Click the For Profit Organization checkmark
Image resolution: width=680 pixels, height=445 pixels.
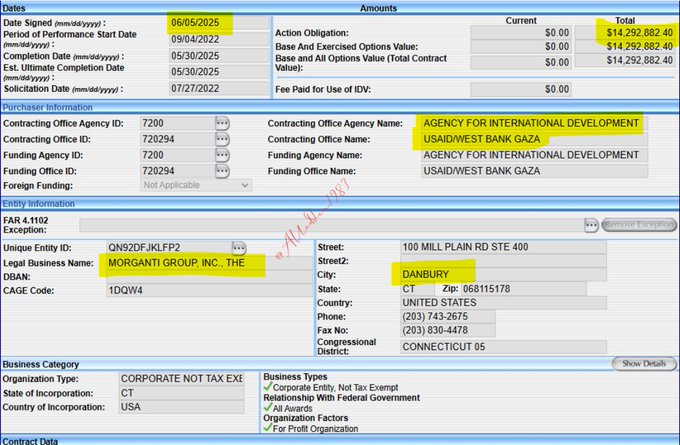268,429
